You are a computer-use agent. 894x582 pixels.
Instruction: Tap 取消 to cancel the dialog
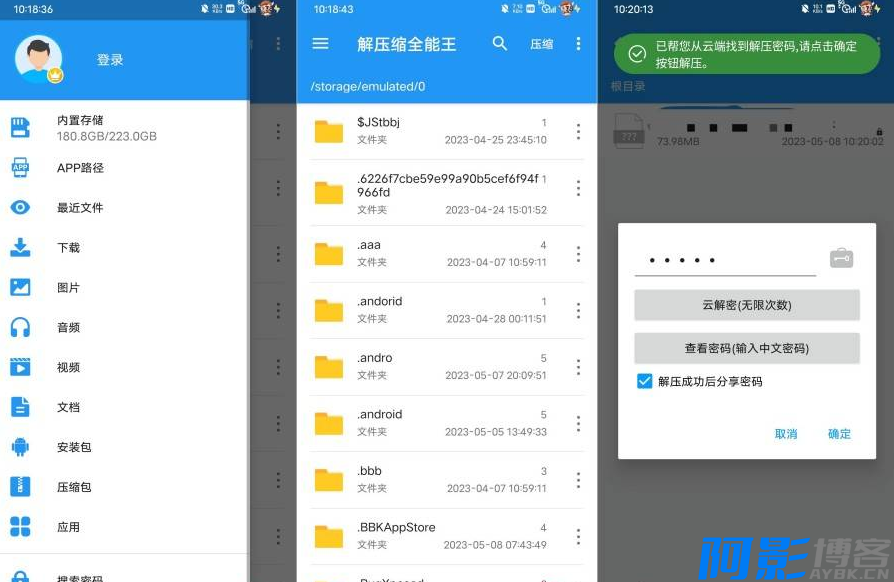[x=786, y=434]
